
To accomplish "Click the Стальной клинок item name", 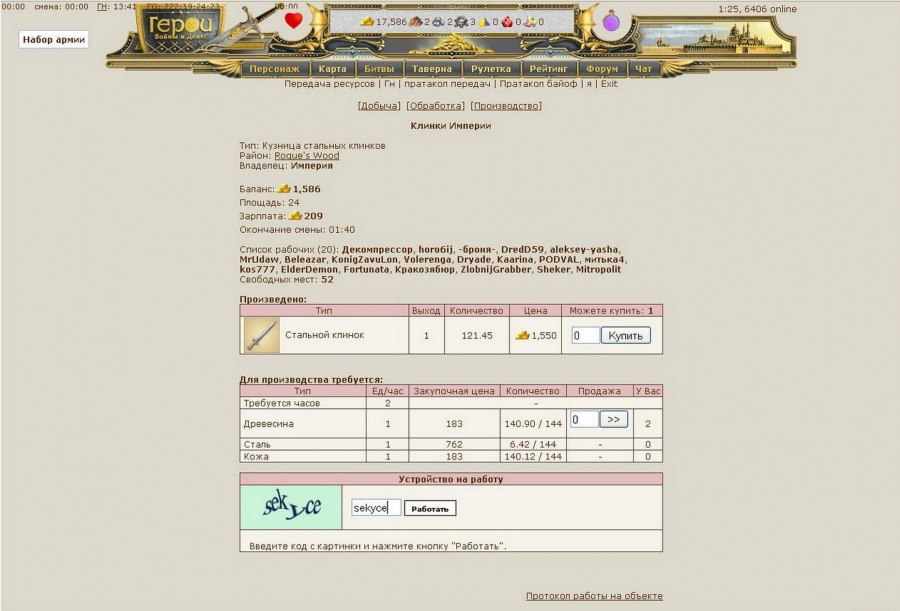I will click(x=324, y=335).
